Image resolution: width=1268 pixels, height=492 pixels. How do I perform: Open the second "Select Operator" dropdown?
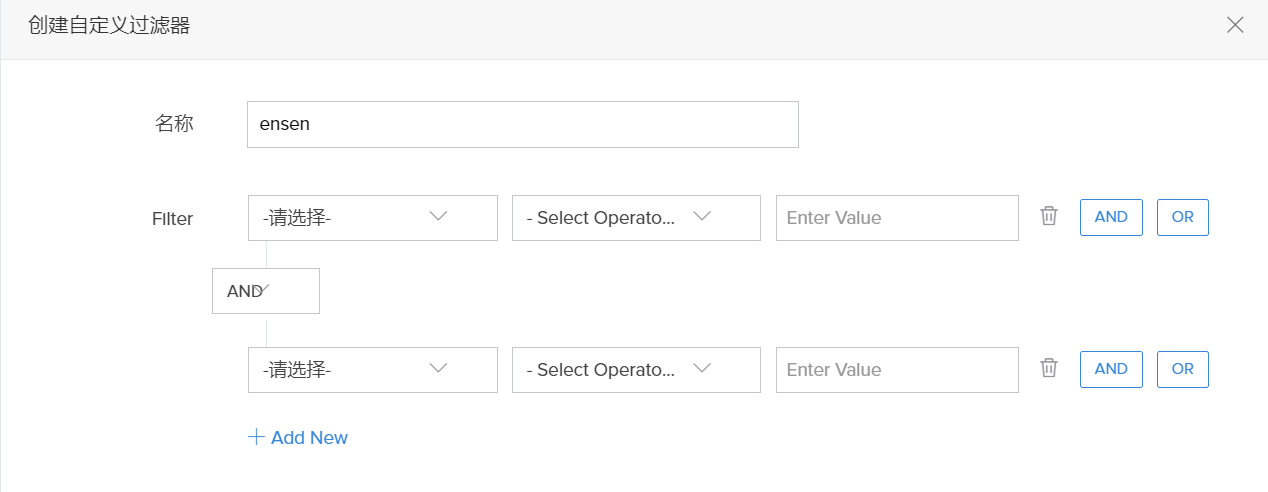636,370
